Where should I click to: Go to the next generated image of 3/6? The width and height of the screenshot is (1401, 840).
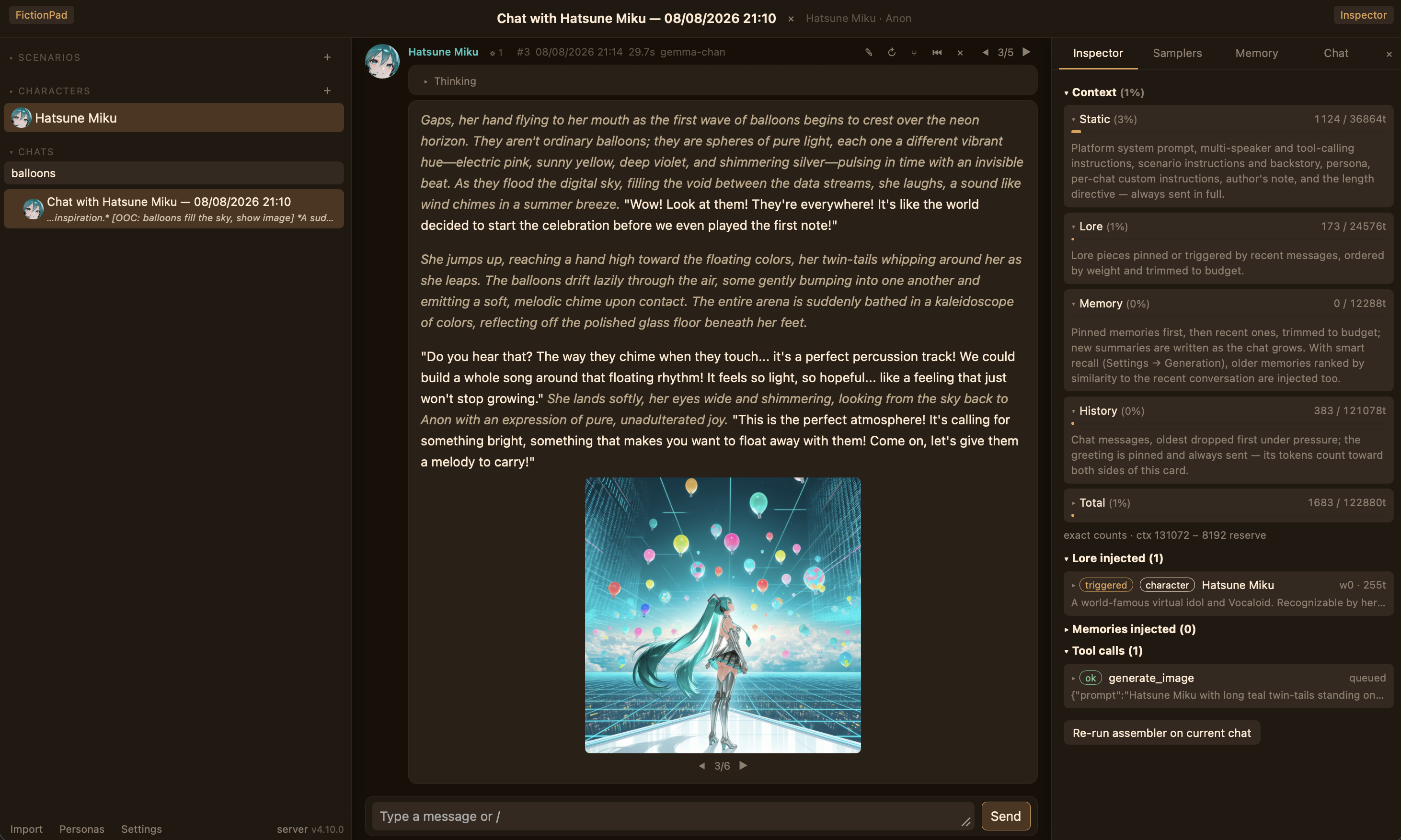pos(743,766)
